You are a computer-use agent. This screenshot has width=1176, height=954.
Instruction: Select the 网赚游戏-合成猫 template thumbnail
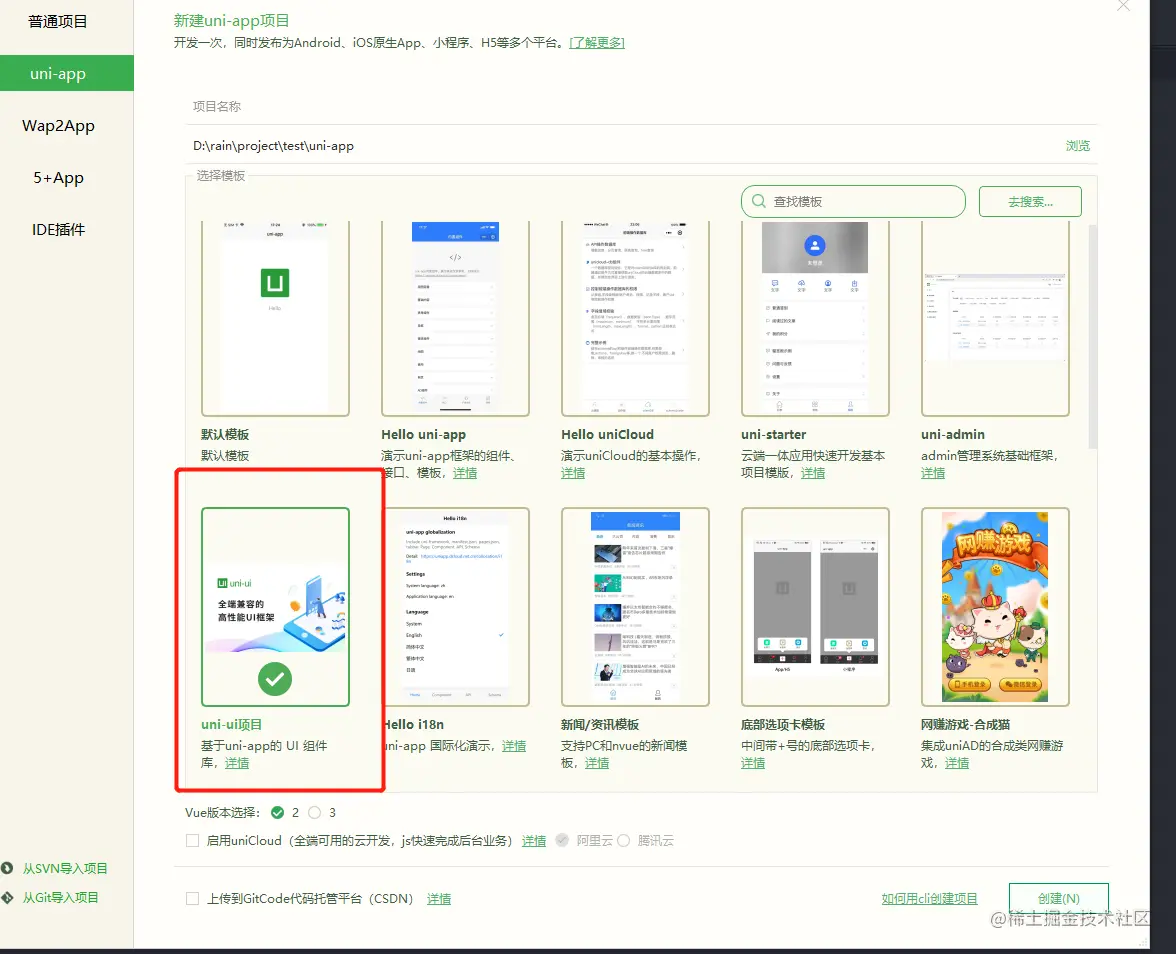(995, 607)
